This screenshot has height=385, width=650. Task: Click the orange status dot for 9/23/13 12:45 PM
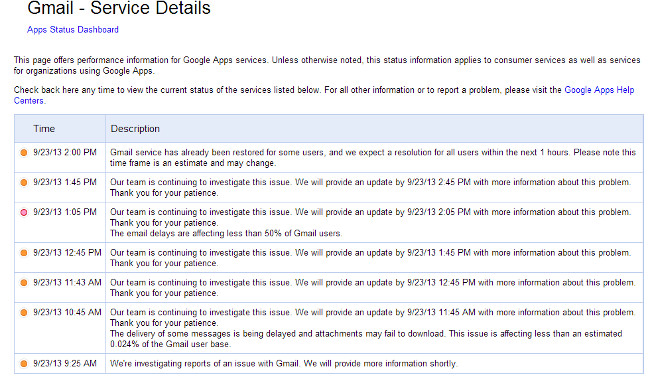tap(24, 253)
